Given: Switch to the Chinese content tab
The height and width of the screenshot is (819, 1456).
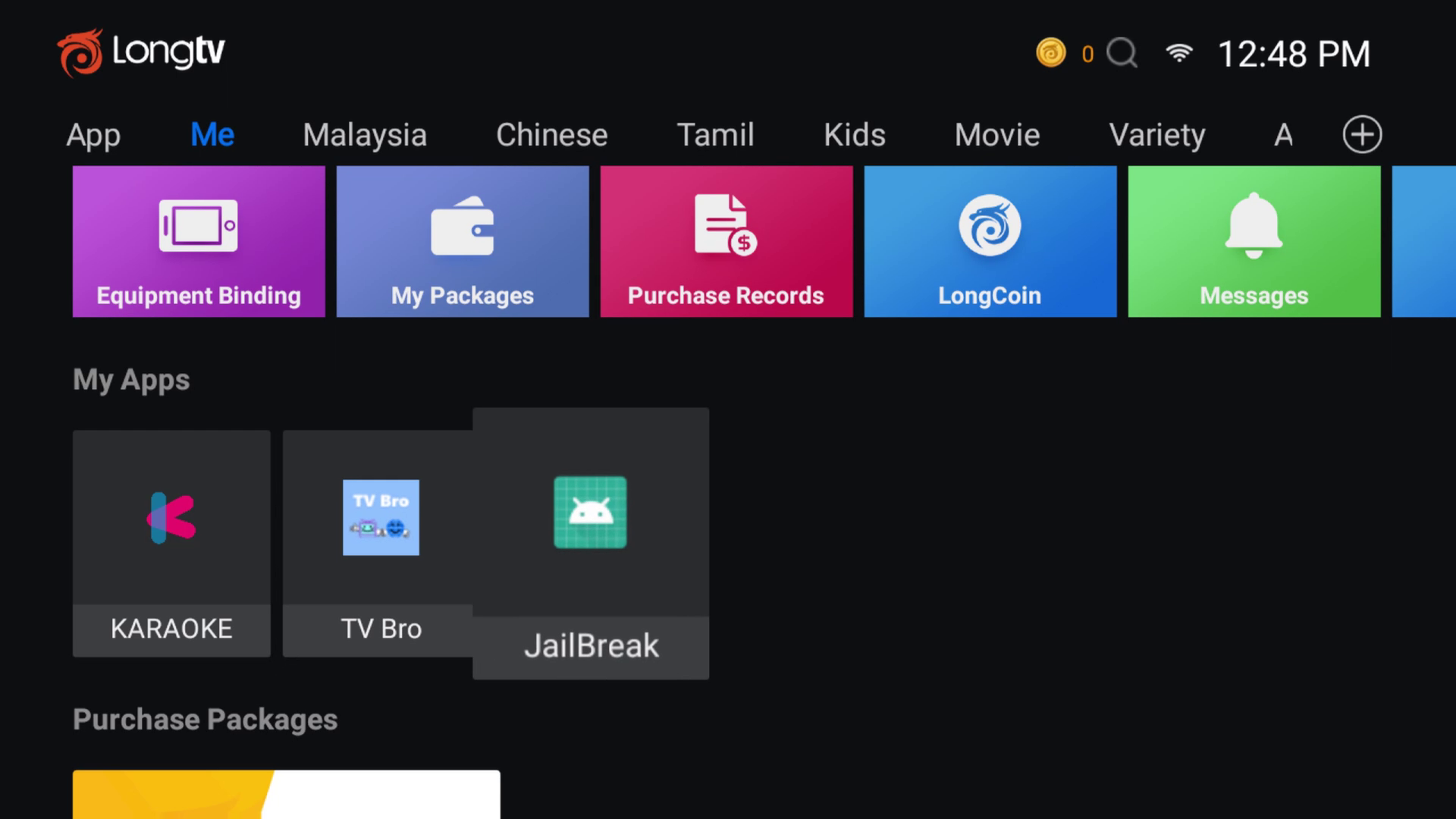Looking at the screenshot, I should click(x=552, y=133).
